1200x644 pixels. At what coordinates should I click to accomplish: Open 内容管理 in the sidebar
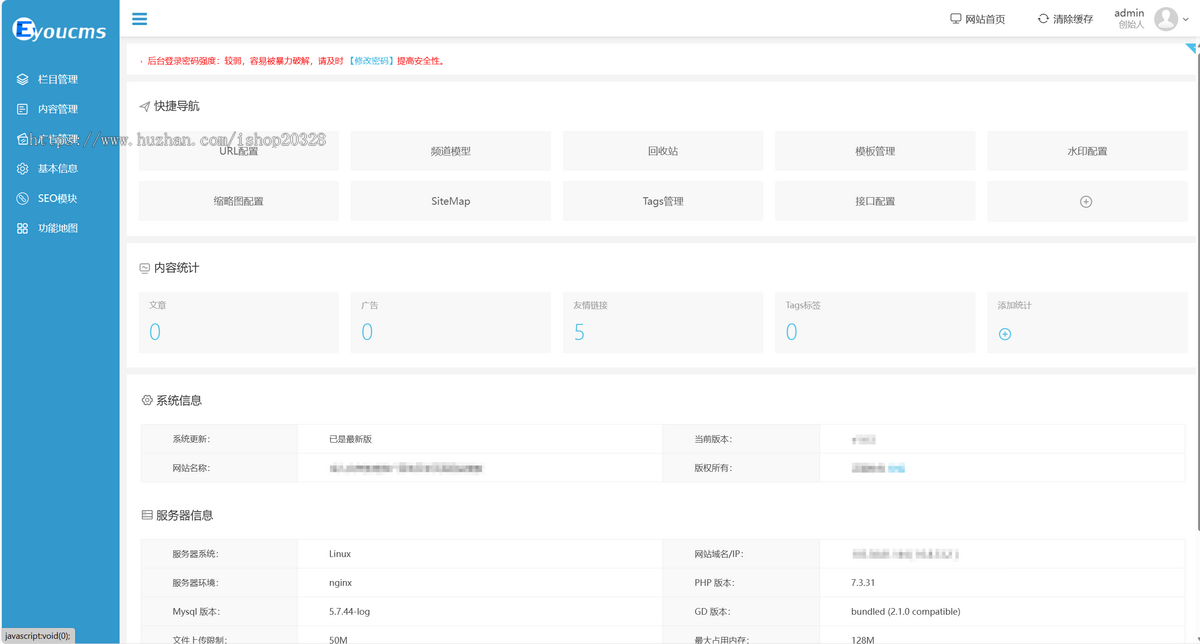pyautogui.click(x=59, y=109)
